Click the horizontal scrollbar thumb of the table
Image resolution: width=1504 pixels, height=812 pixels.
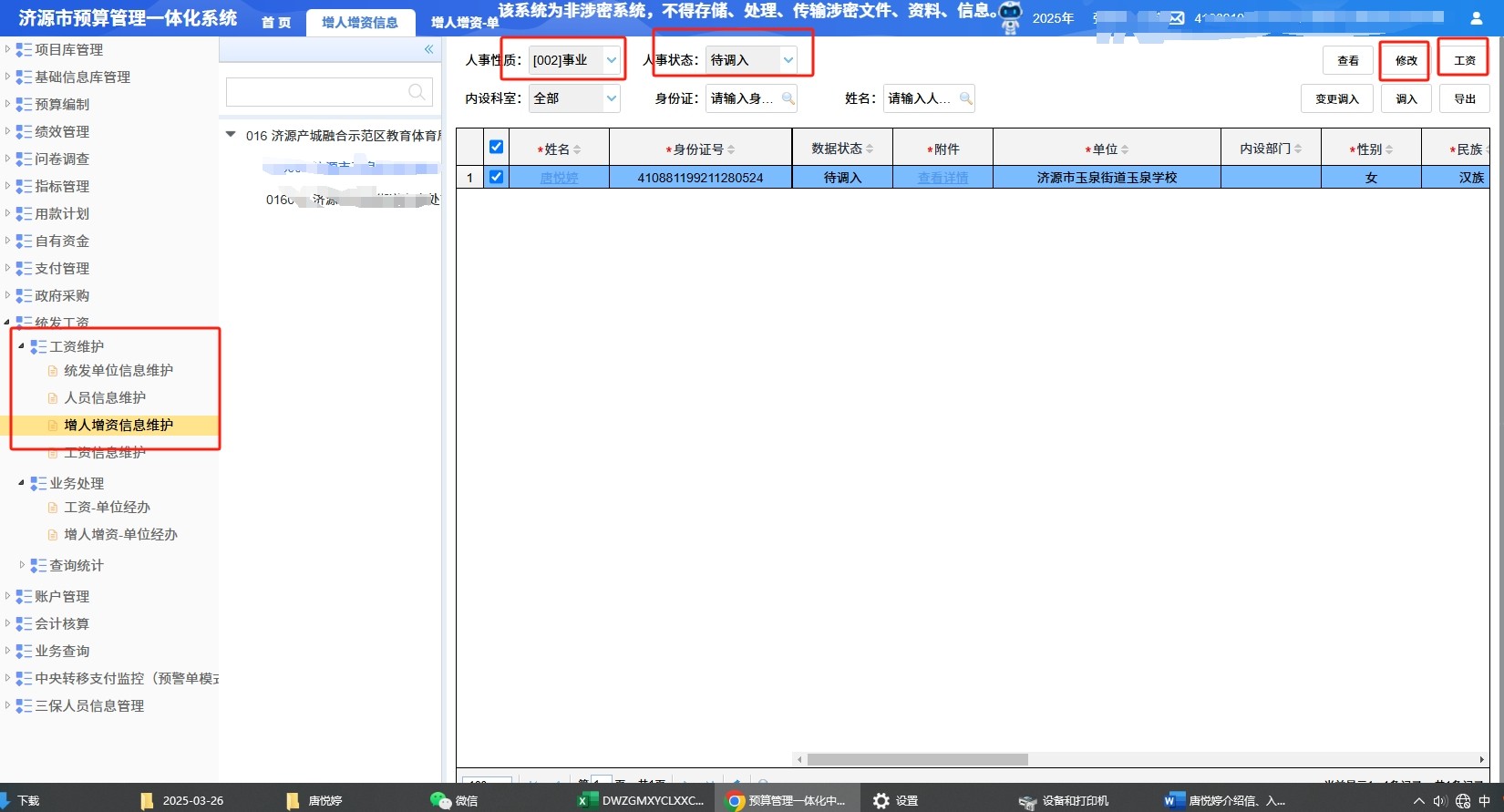[x=917, y=759]
